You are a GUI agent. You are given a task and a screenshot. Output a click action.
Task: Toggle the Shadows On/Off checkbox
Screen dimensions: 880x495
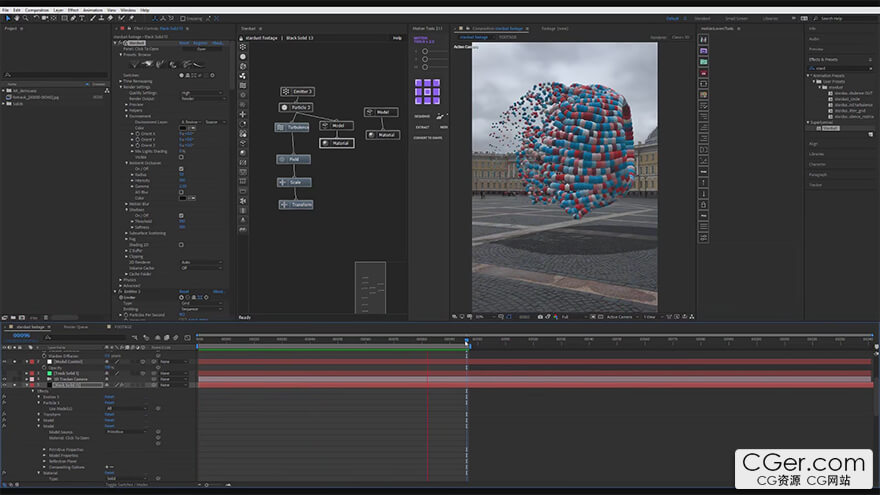(181, 215)
